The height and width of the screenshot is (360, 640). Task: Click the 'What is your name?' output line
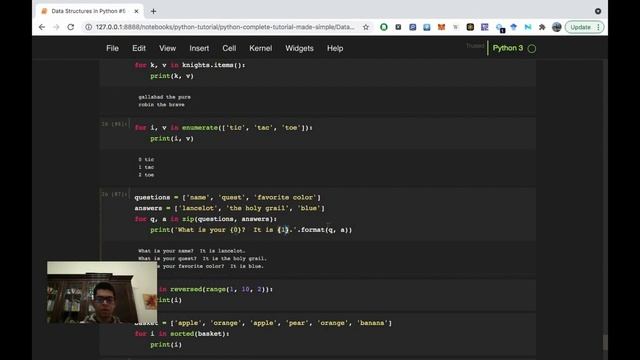click(192, 251)
